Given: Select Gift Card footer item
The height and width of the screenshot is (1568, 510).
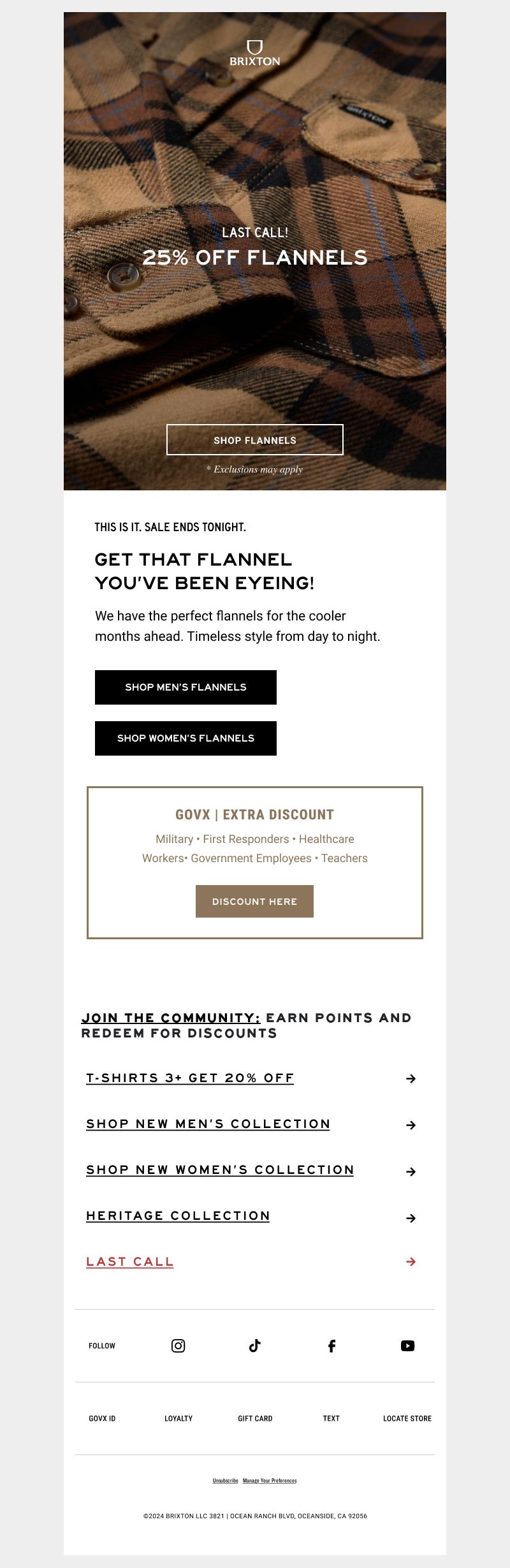Looking at the screenshot, I should click(x=255, y=1418).
